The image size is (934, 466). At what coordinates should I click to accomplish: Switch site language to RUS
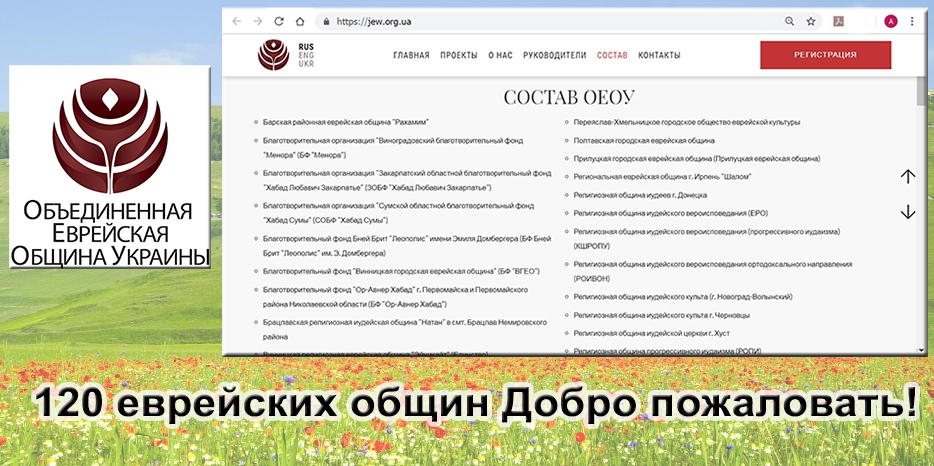tap(306, 46)
